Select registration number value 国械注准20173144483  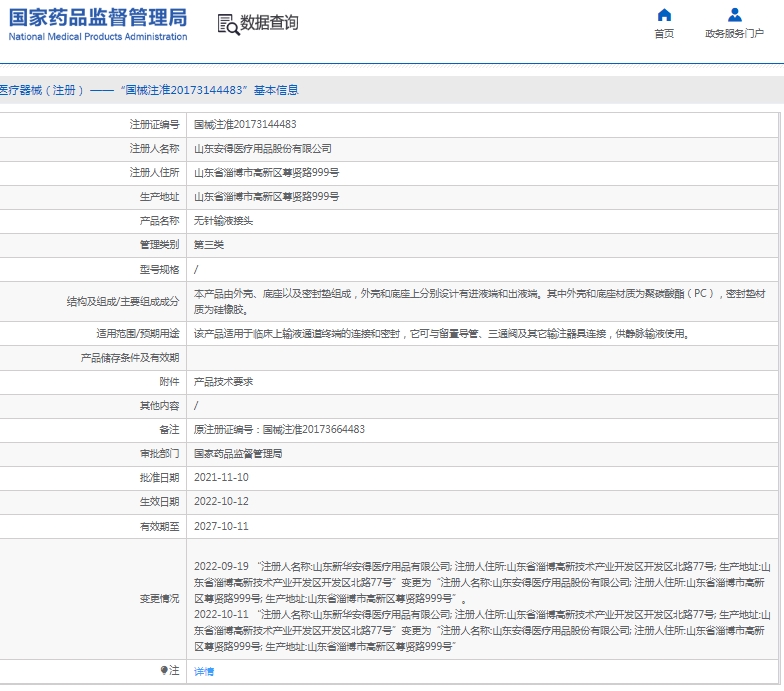click(x=245, y=124)
